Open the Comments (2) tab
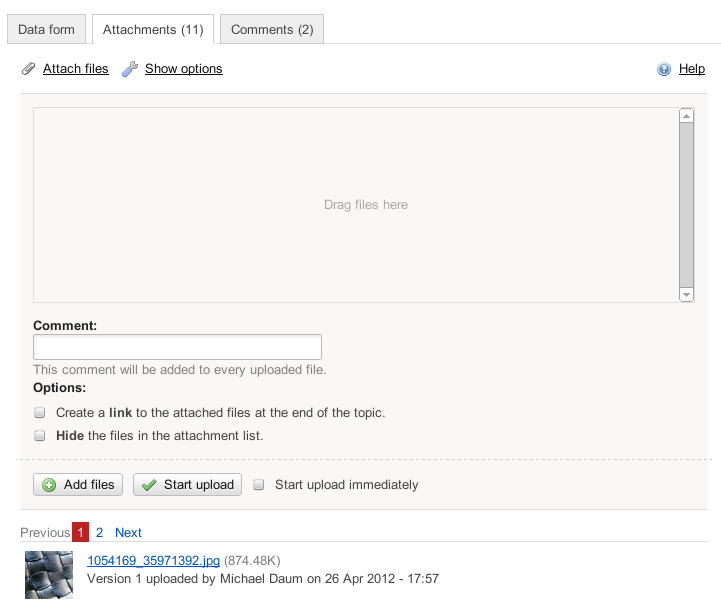The image size is (721, 607). (272, 30)
